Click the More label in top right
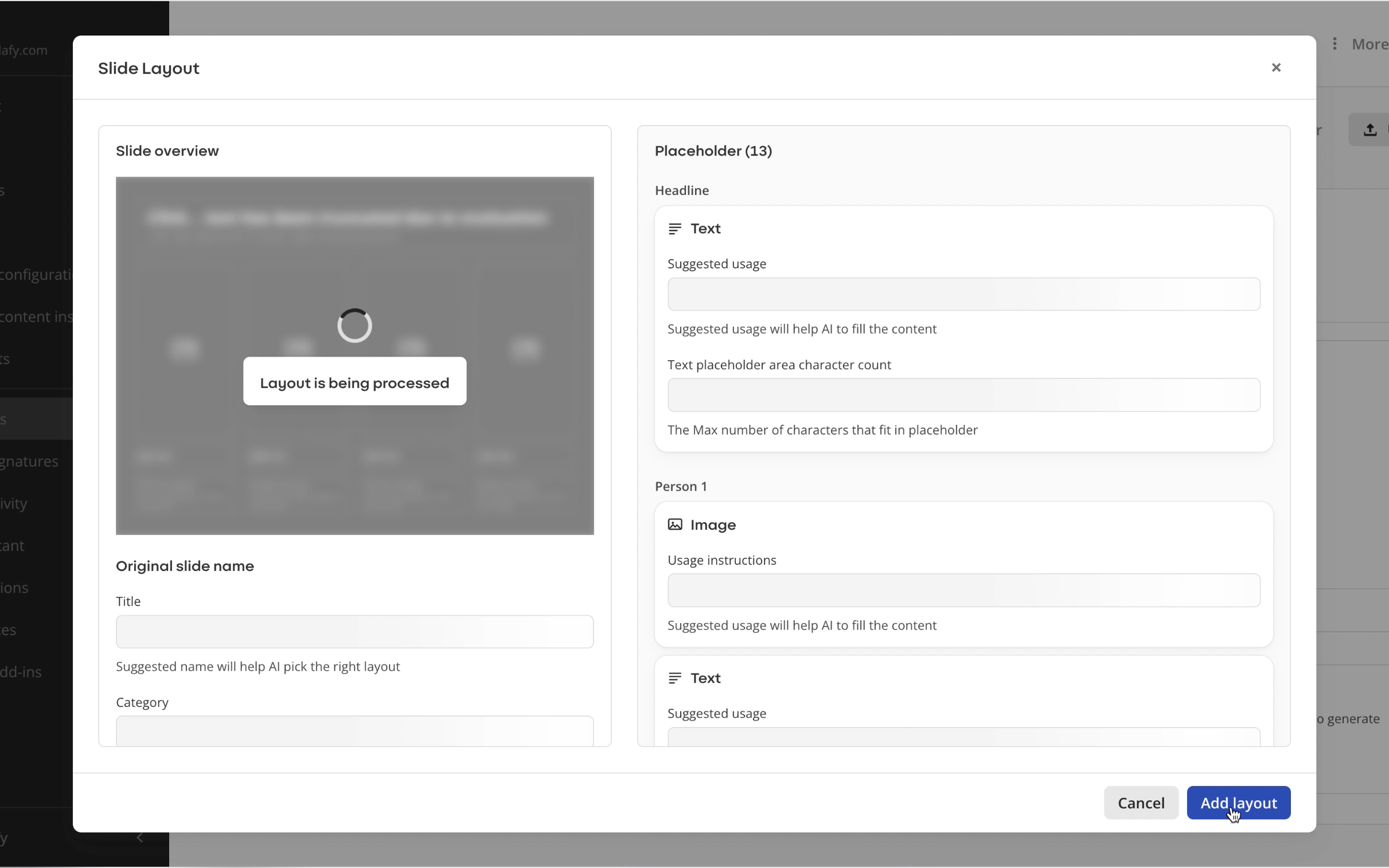The width and height of the screenshot is (1389, 868). click(1370, 44)
